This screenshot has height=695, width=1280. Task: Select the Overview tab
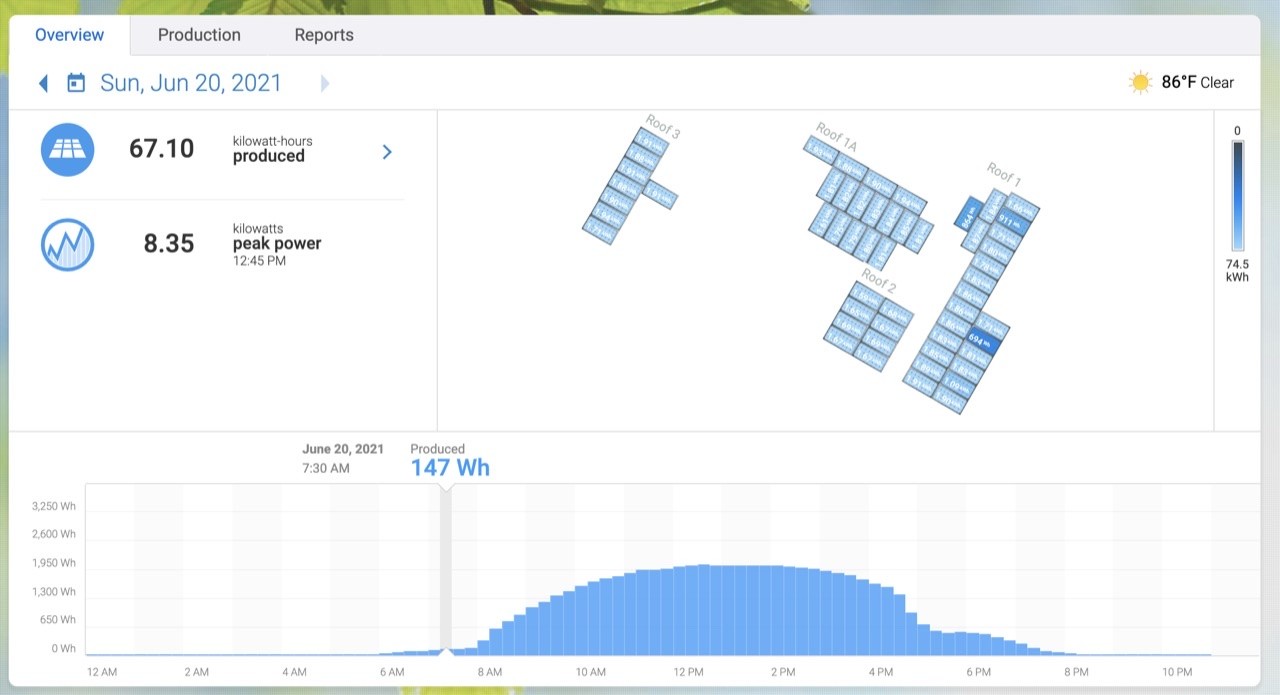(x=69, y=35)
